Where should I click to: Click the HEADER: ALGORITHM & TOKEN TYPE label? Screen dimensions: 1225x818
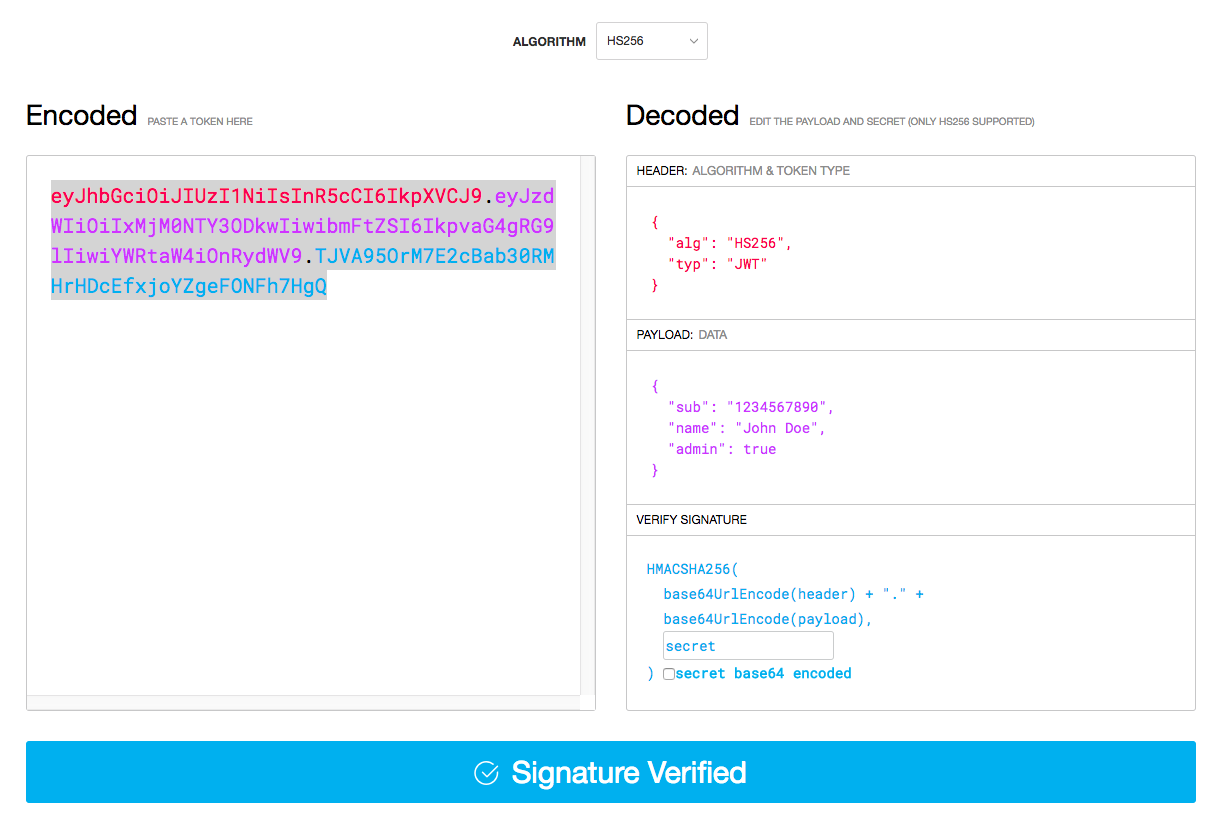pyautogui.click(x=743, y=171)
